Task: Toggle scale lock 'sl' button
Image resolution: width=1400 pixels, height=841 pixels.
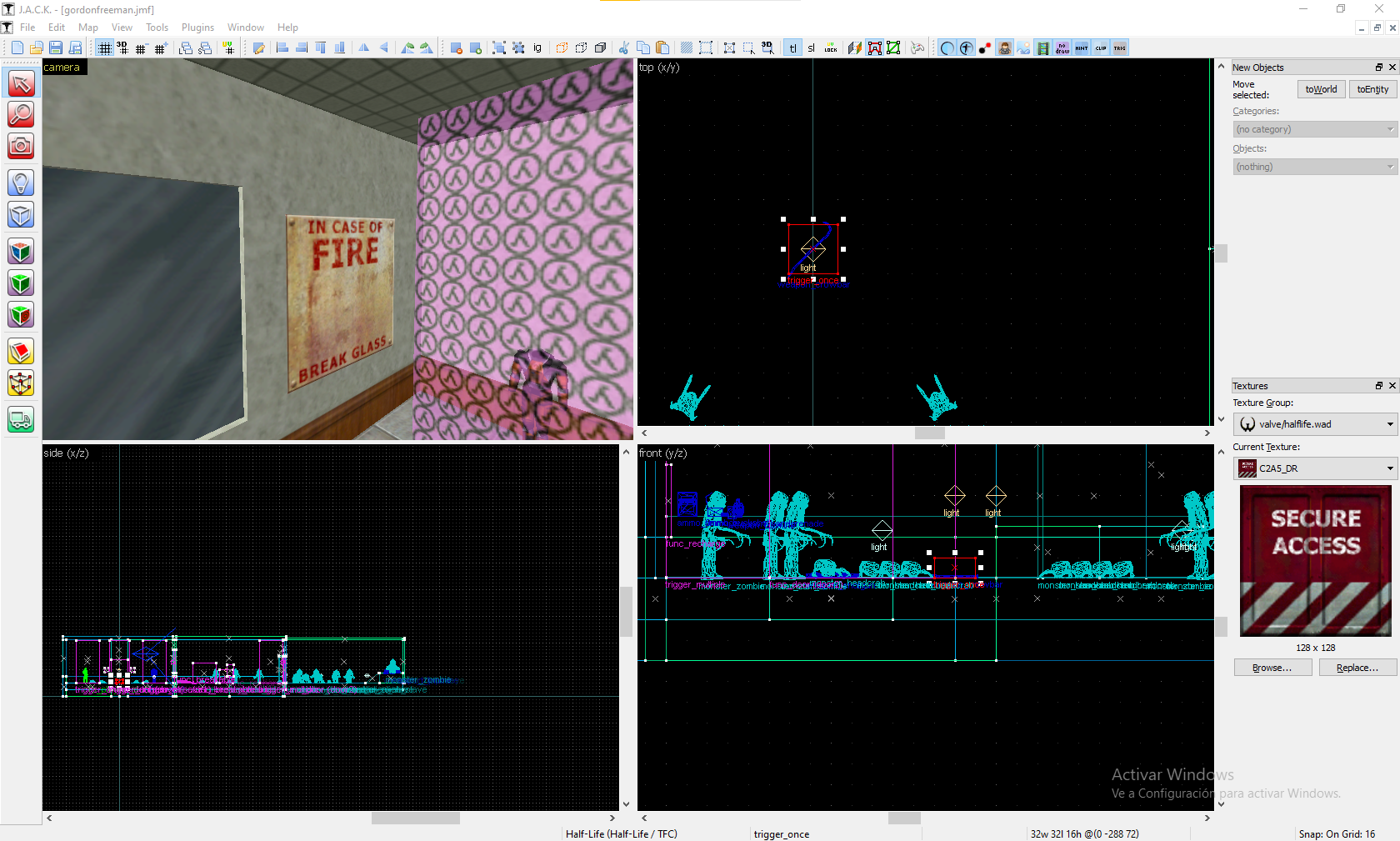Action: click(x=811, y=48)
